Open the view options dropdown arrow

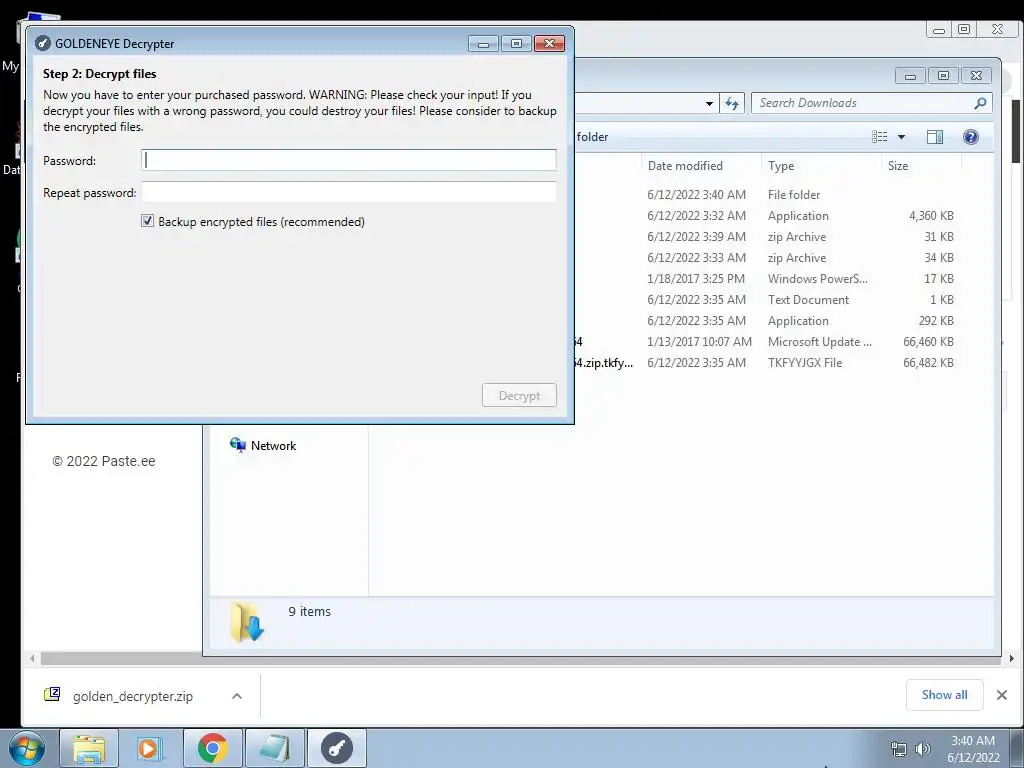(x=901, y=136)
